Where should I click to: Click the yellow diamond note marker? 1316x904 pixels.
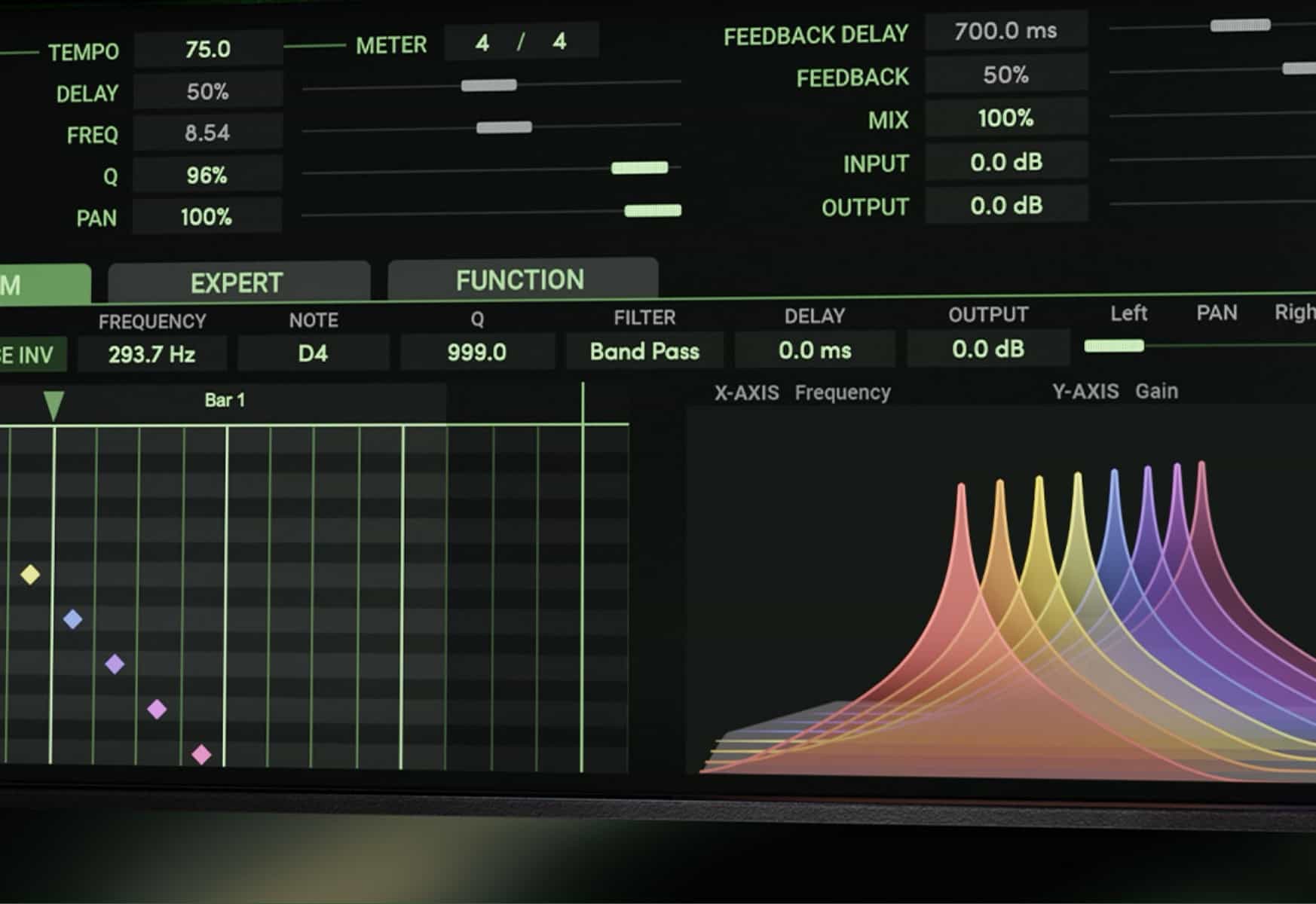pos(30,575)
